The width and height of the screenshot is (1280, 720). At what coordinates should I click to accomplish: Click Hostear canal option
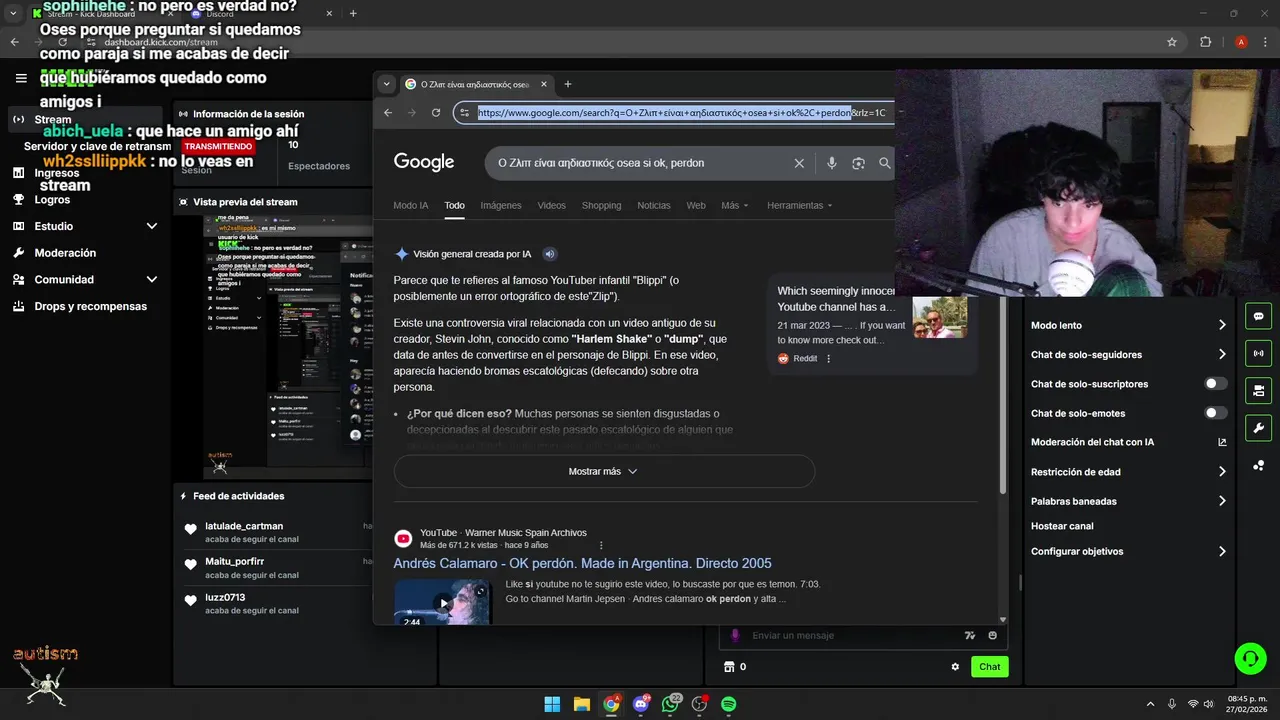[1062, 526]
